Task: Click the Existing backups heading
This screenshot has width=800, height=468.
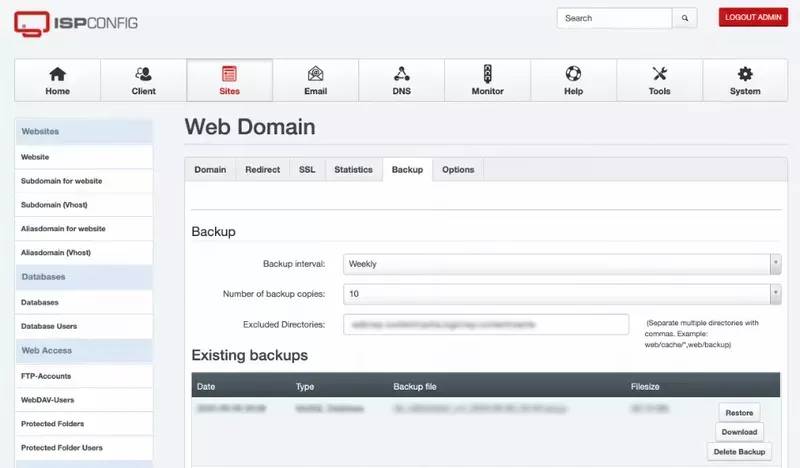Action: tap(249, 355)
